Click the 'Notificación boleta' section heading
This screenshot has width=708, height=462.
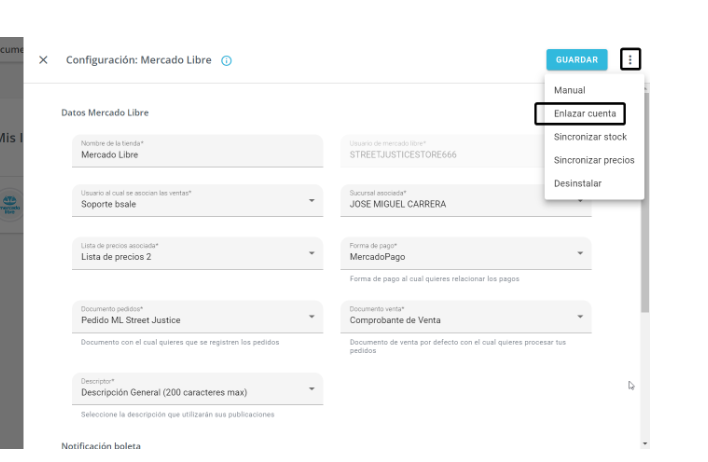pyautogui.click(x=101, y=446)
